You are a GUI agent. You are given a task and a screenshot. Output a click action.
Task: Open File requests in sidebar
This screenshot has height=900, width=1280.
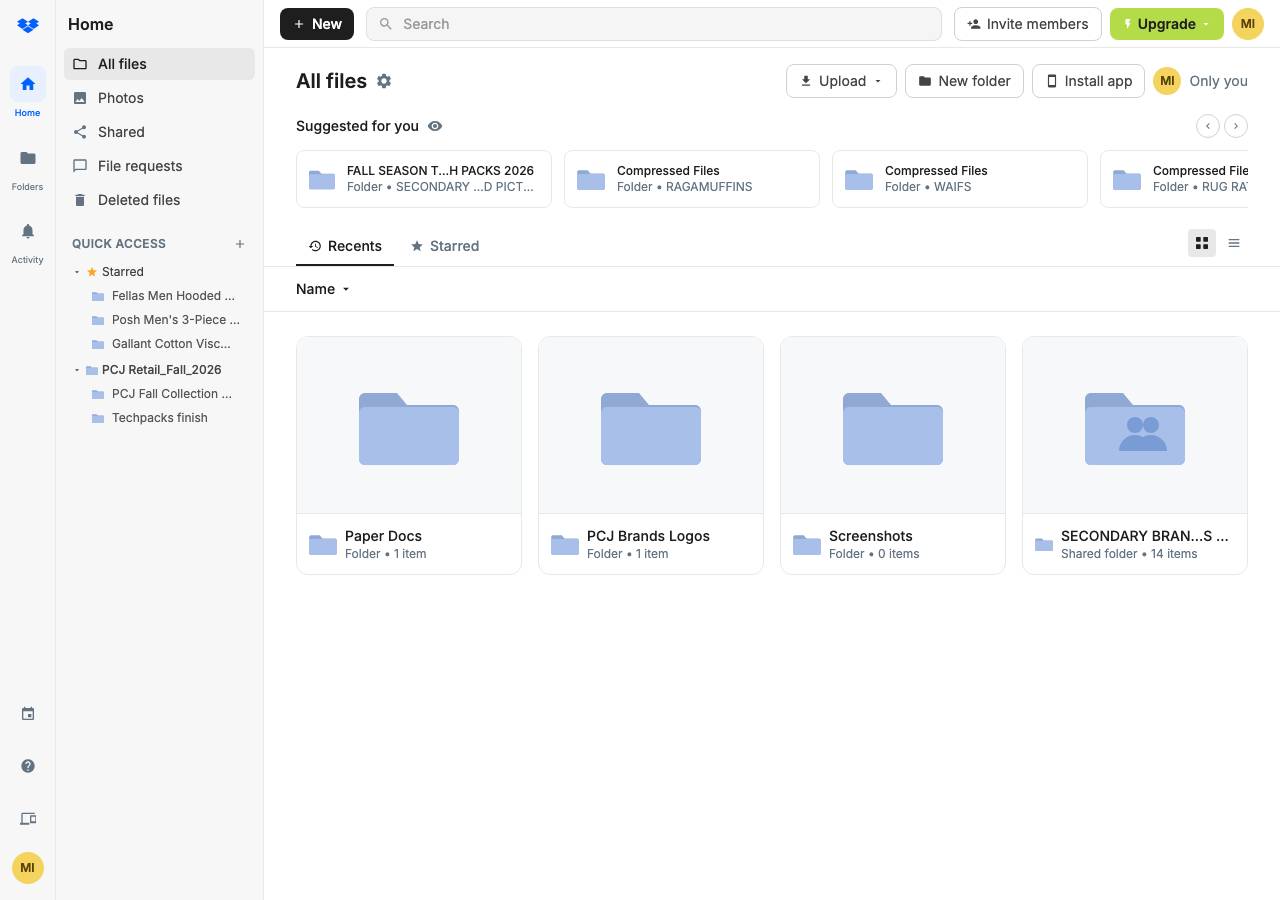coord(159,166)
